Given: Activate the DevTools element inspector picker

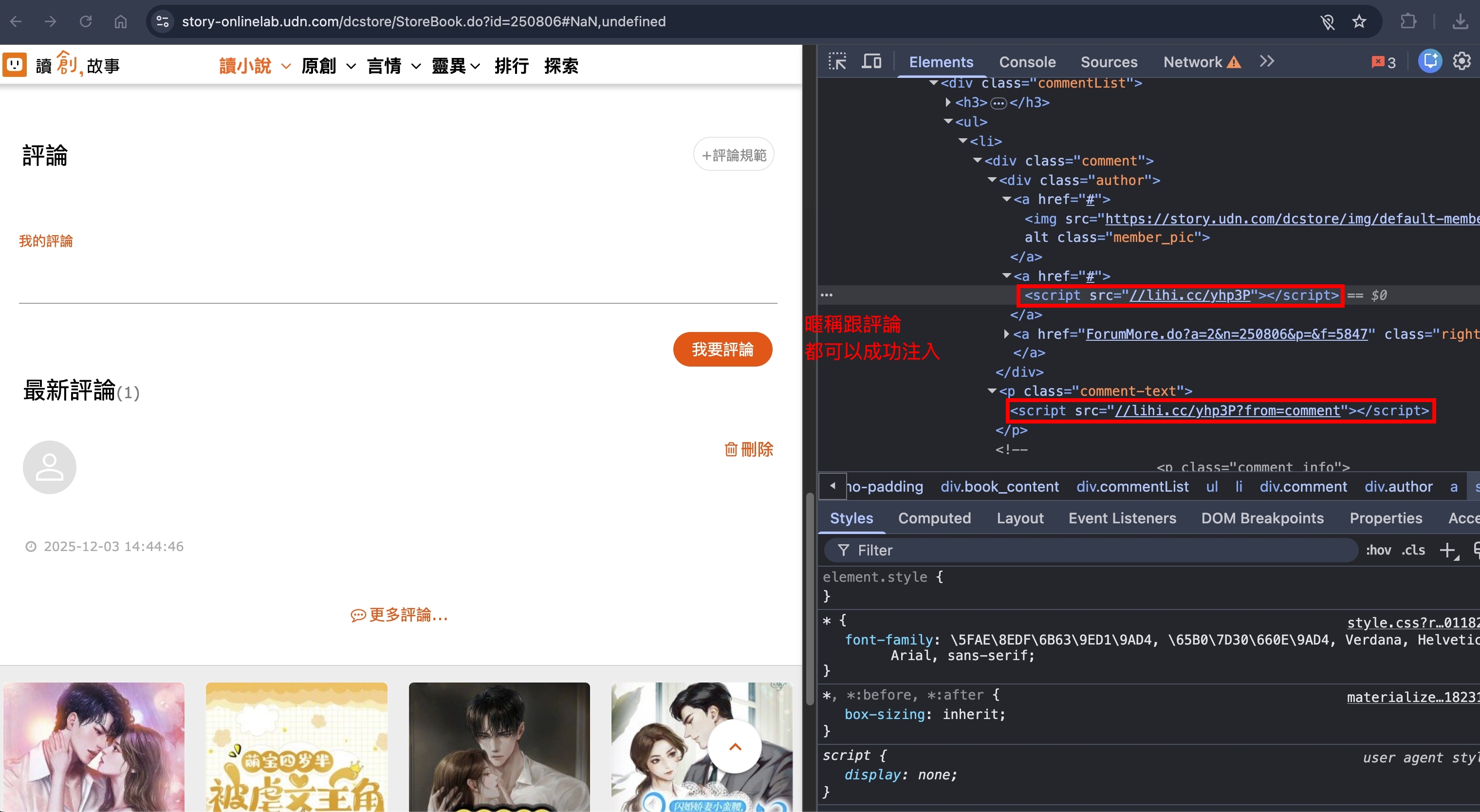Looking at the screenshot, I should tap(837, 61).
